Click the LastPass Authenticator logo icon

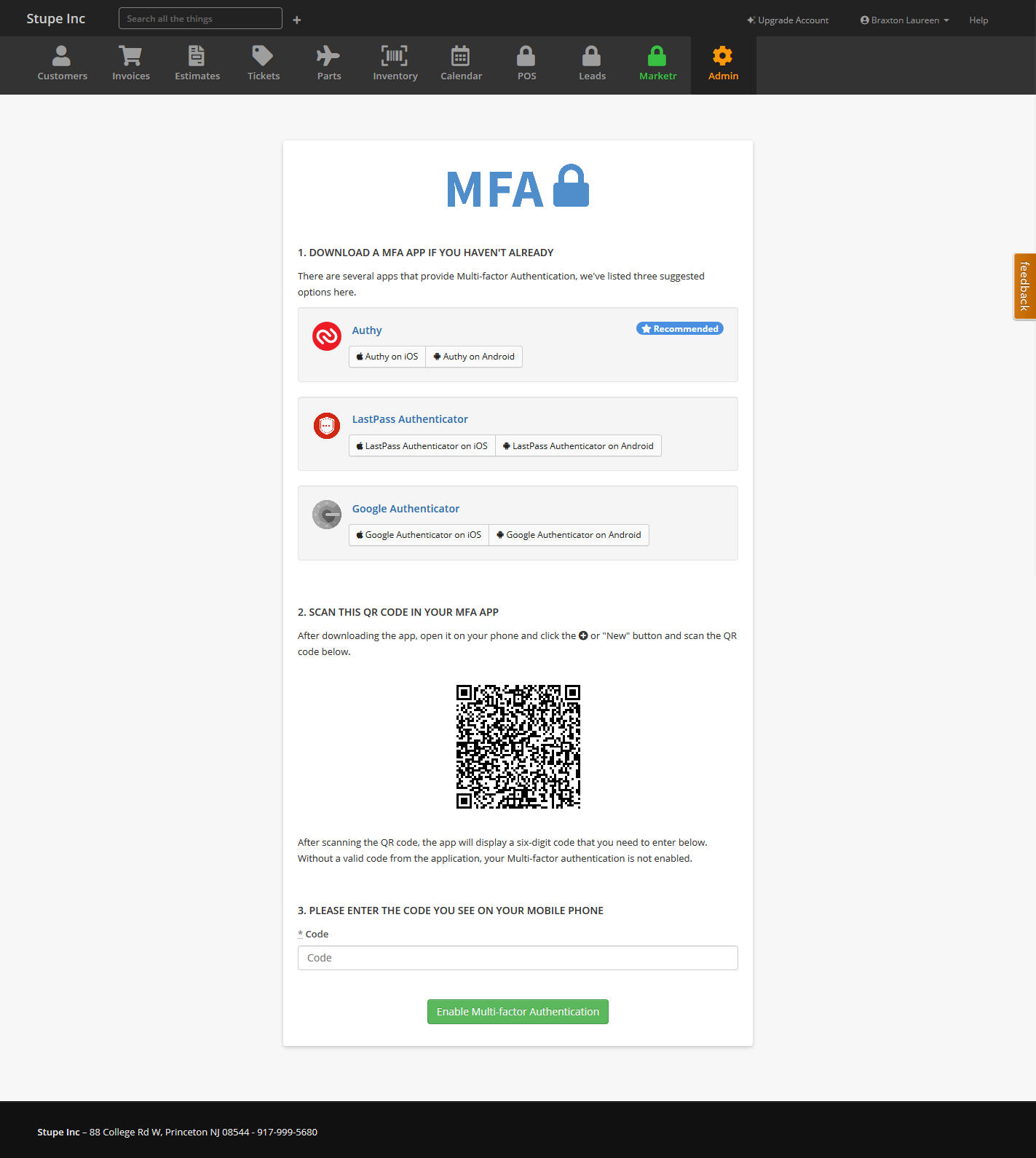point(327,425)
